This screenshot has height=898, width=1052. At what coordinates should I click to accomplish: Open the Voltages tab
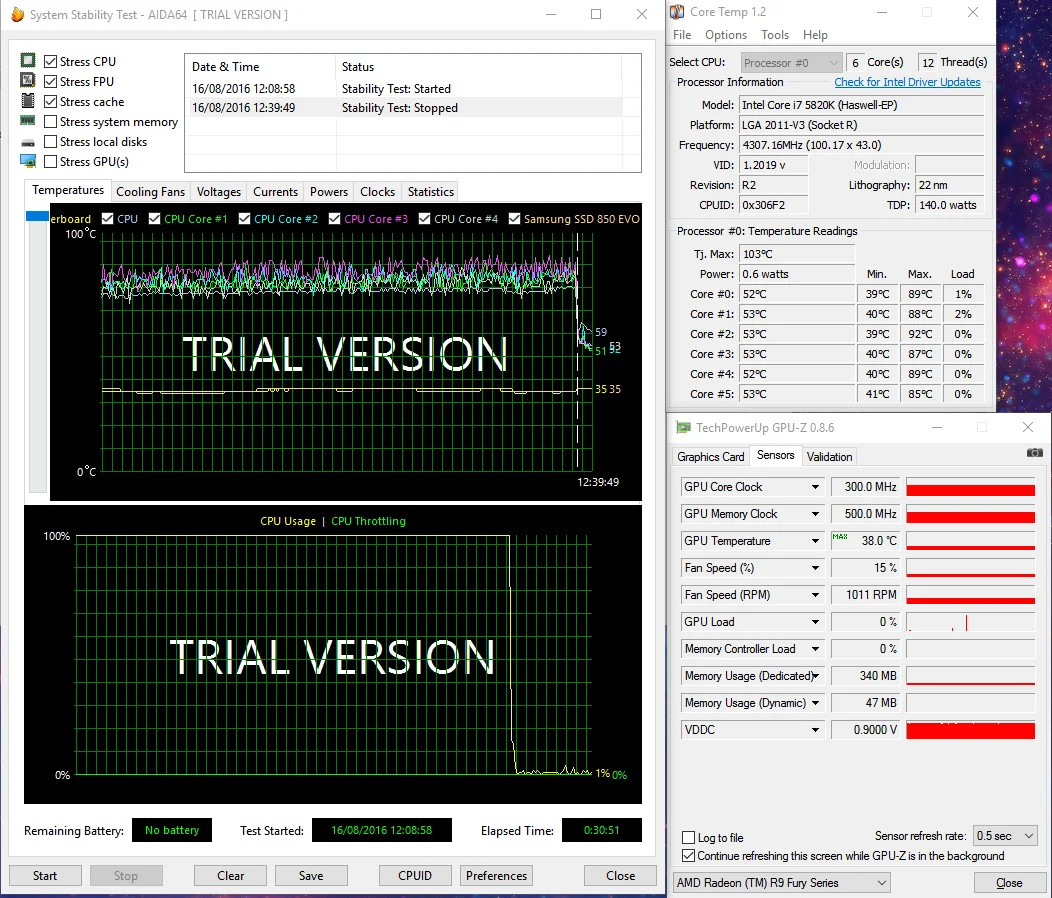(x=219, y=192)
